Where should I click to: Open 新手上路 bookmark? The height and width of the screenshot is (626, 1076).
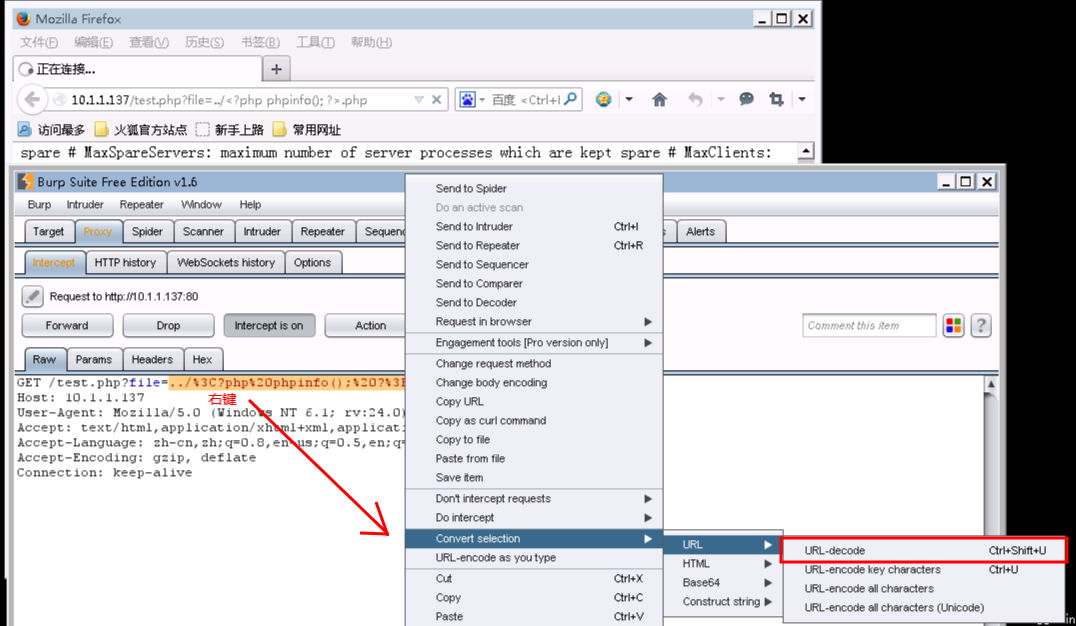click(229, 129)
